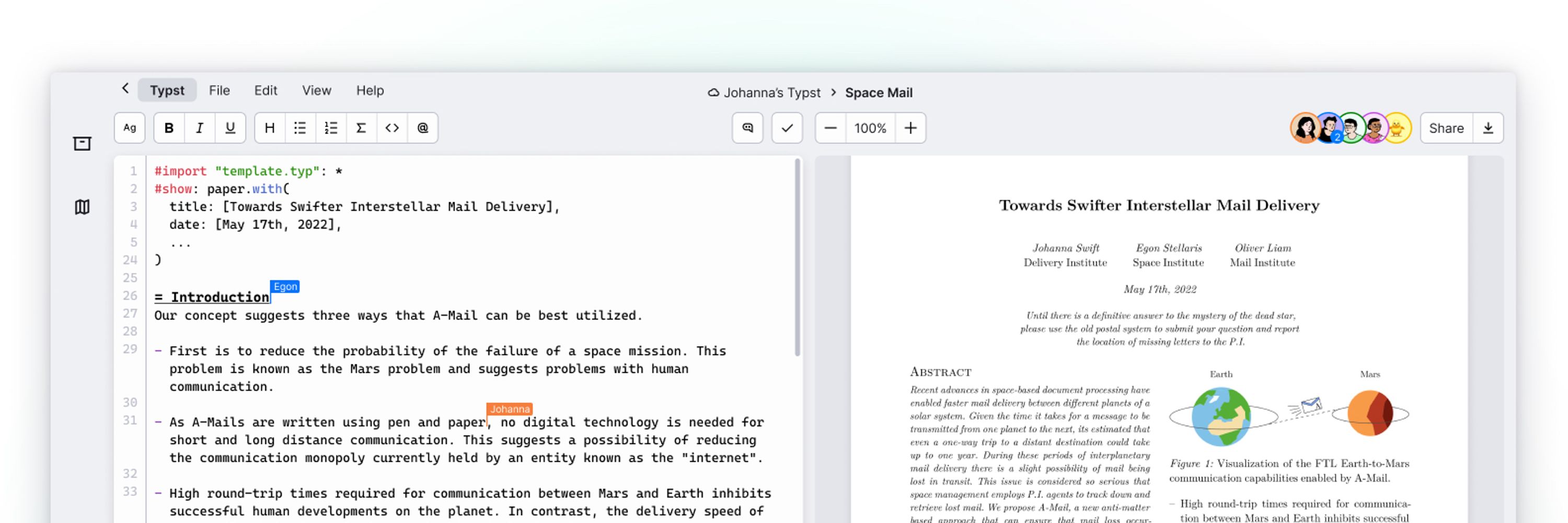The width and height of the screenshot is (1568, 523).
Task: Click the Space Mail project title
Action: [879, 93]
